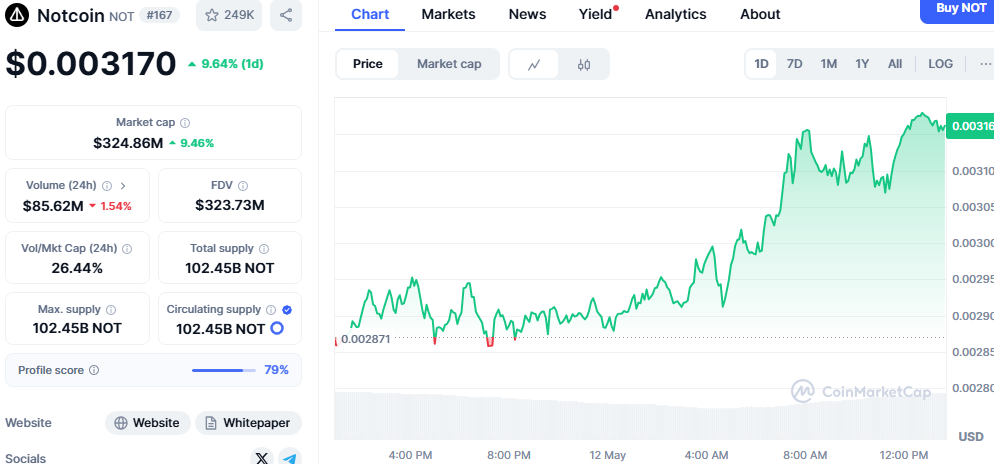Click the Buy NOT button
The width and height of the screenshot is (994, 464).
(x=957, y=10)
